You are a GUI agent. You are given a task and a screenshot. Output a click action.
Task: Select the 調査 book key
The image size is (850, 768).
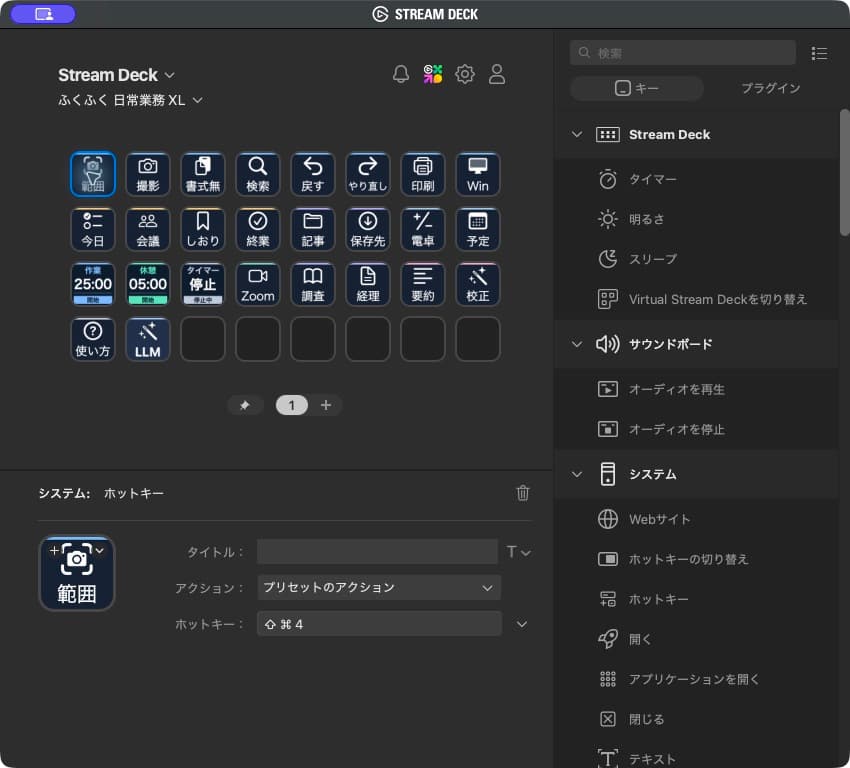[313, 284]
